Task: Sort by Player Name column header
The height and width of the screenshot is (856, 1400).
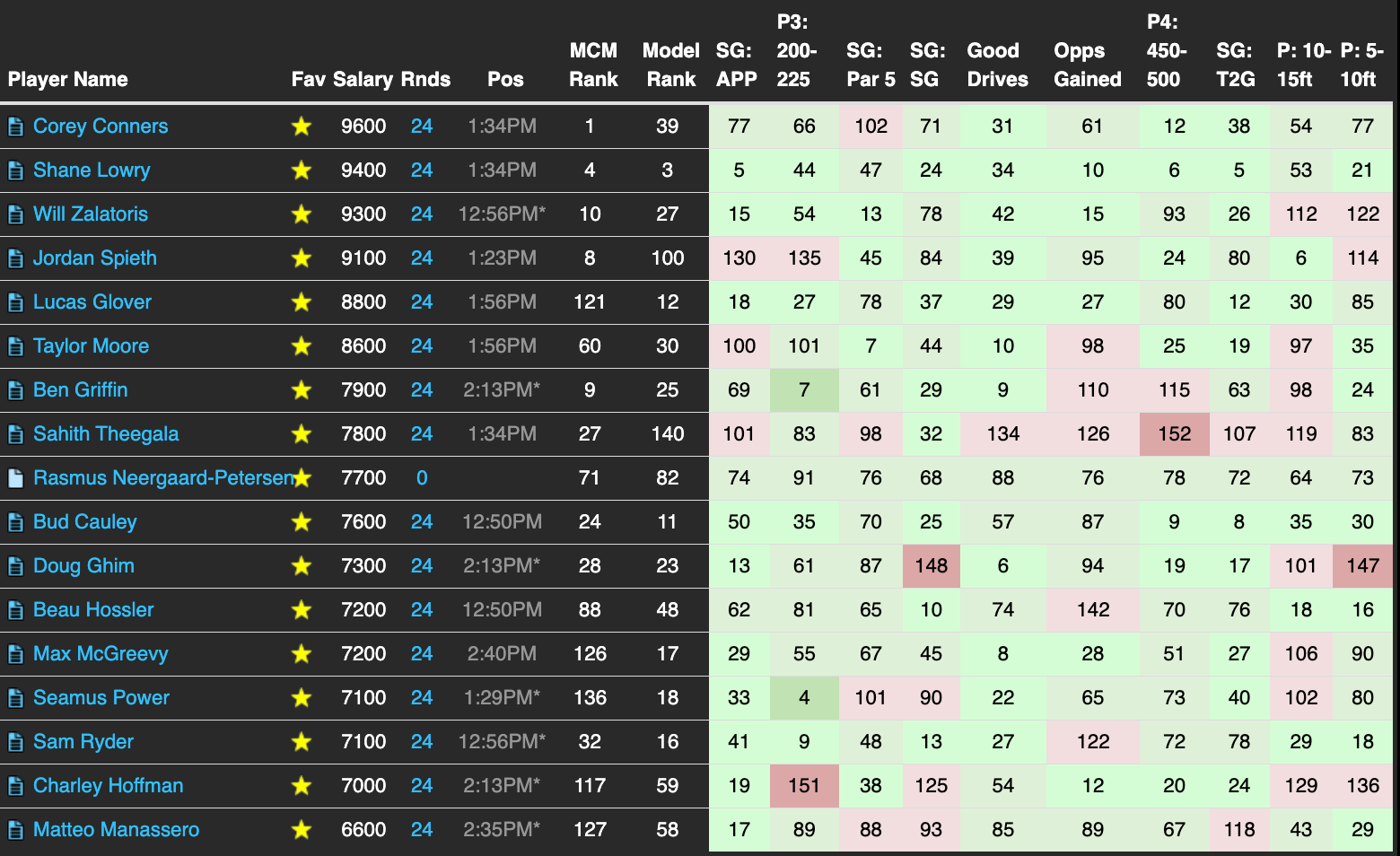Action: point(67,79)
